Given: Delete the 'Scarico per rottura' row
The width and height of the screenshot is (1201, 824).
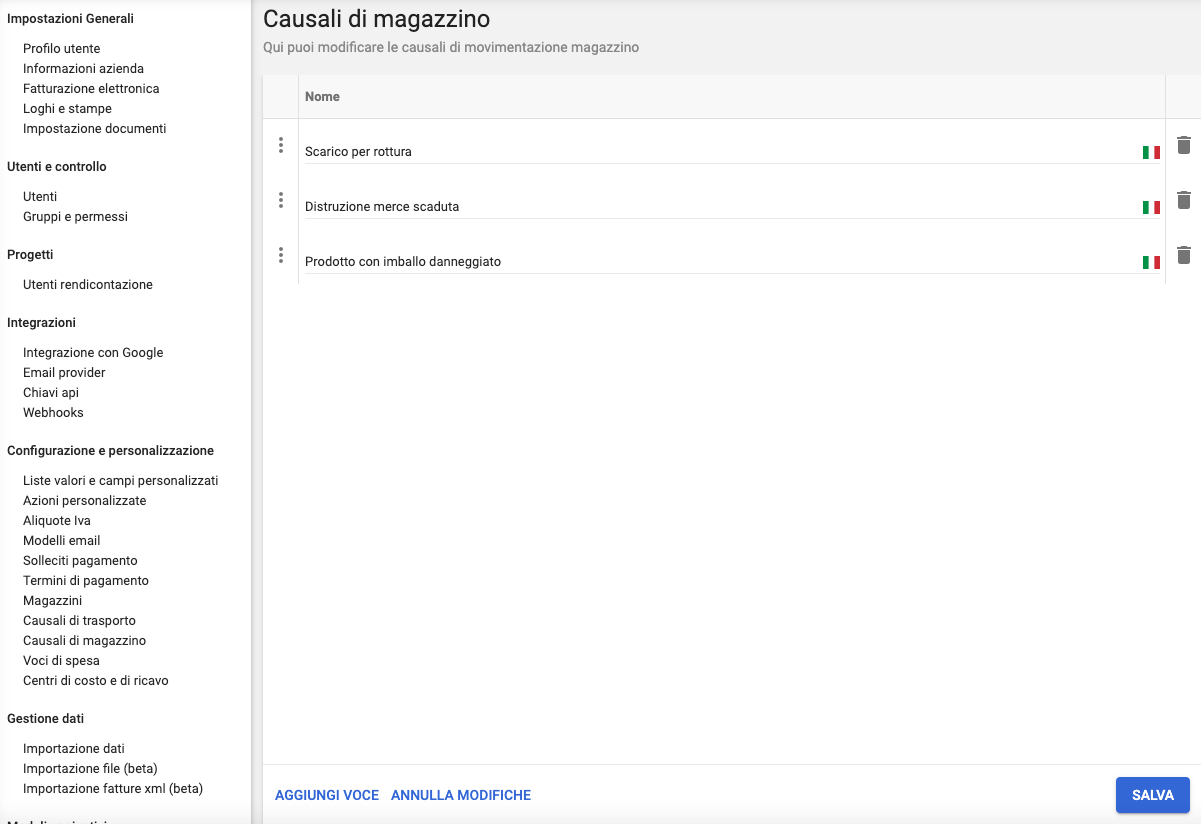Looking at the screenshot, I should (1184, 146).
